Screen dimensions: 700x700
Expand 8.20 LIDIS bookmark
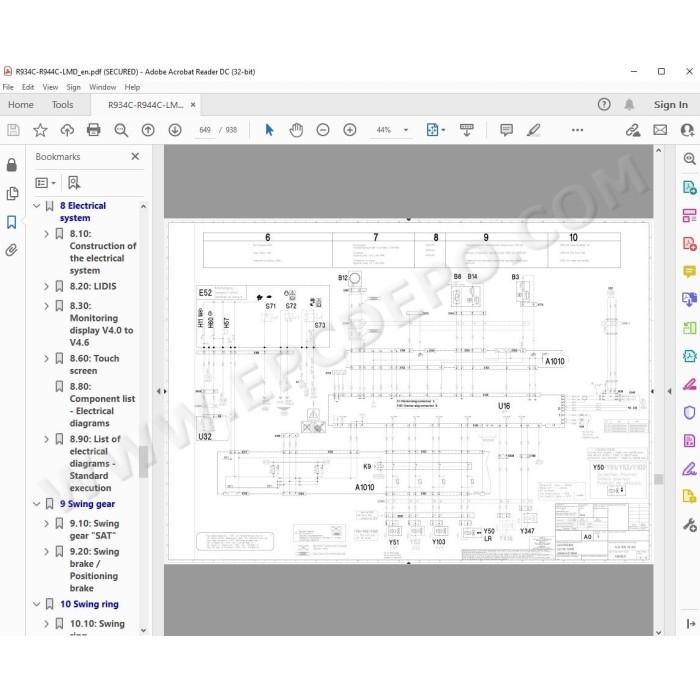tap(46, 286)
